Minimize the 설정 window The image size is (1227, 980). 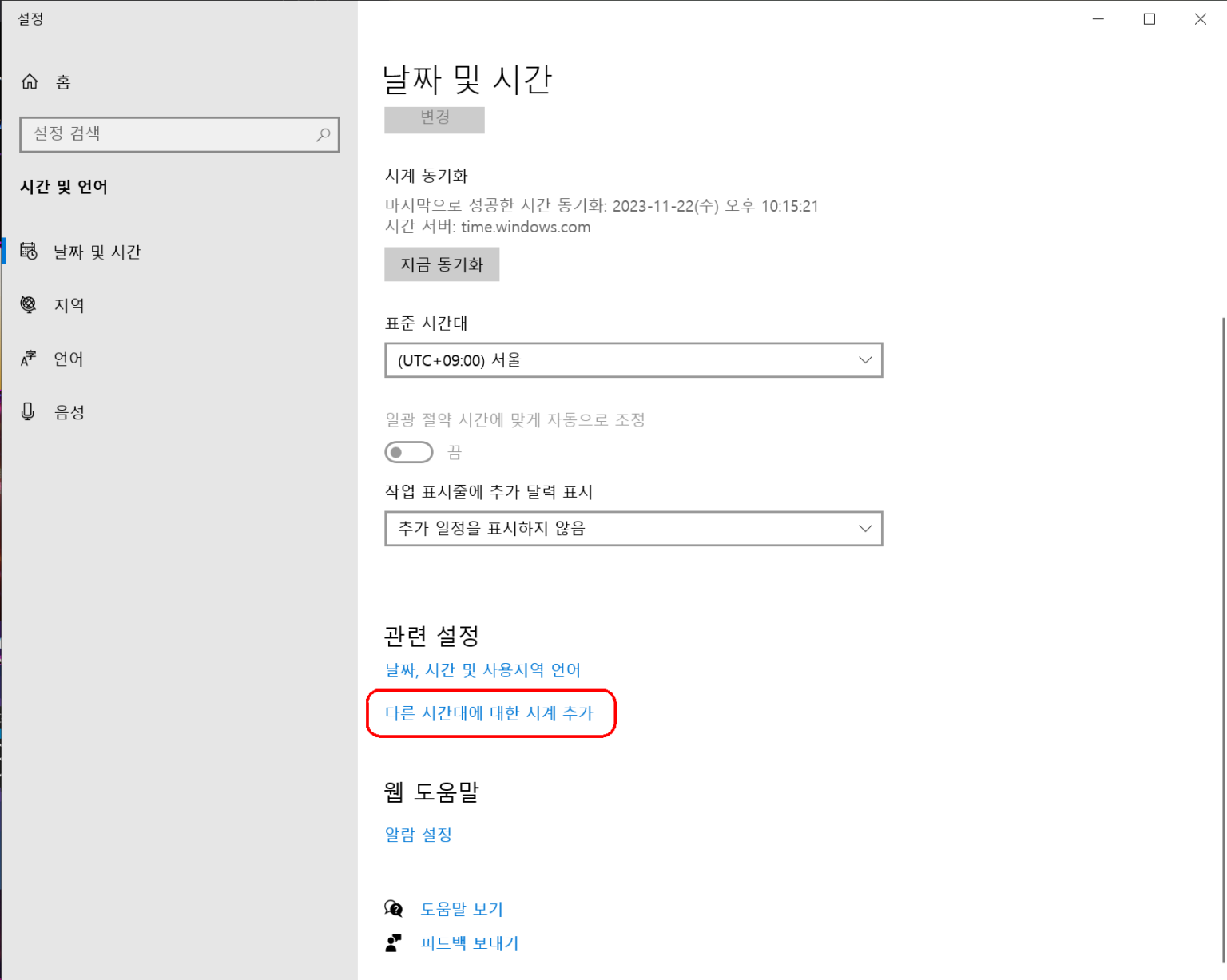pos(1098,19)
